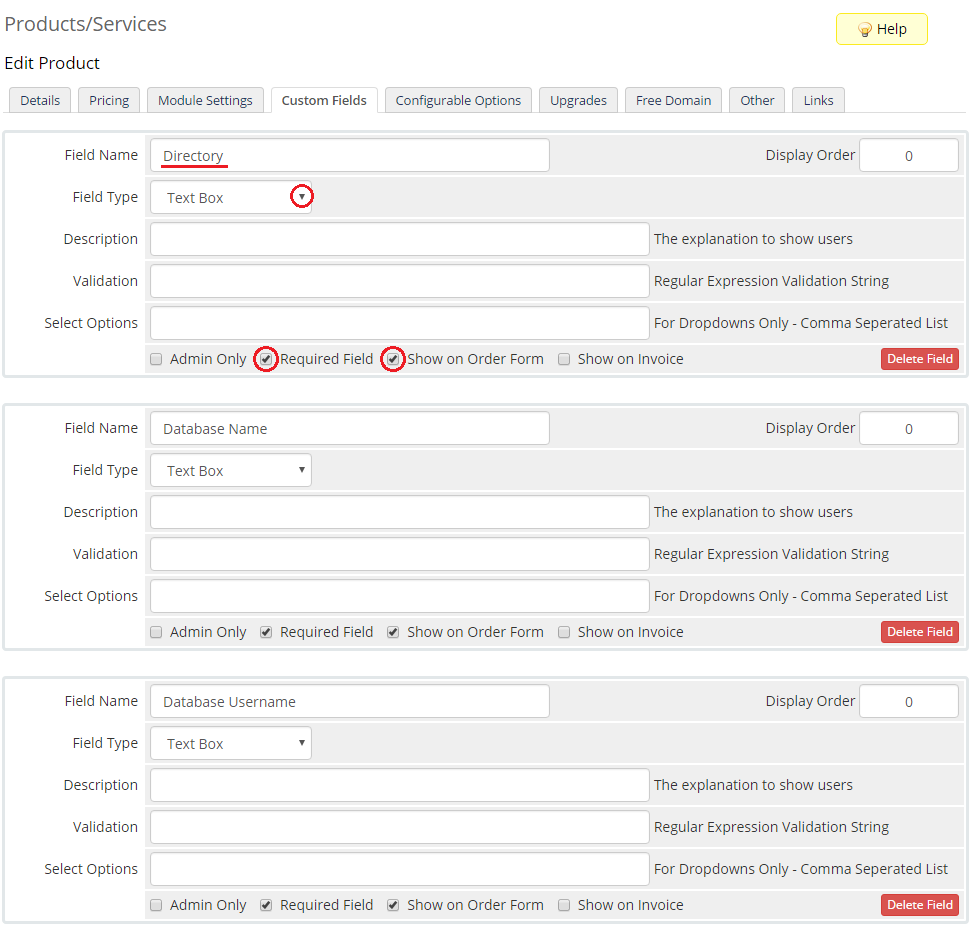This screenshot has height=933, width=973.
Task: Click the Help button with lightbulb icon
Action: coord(881,29)
